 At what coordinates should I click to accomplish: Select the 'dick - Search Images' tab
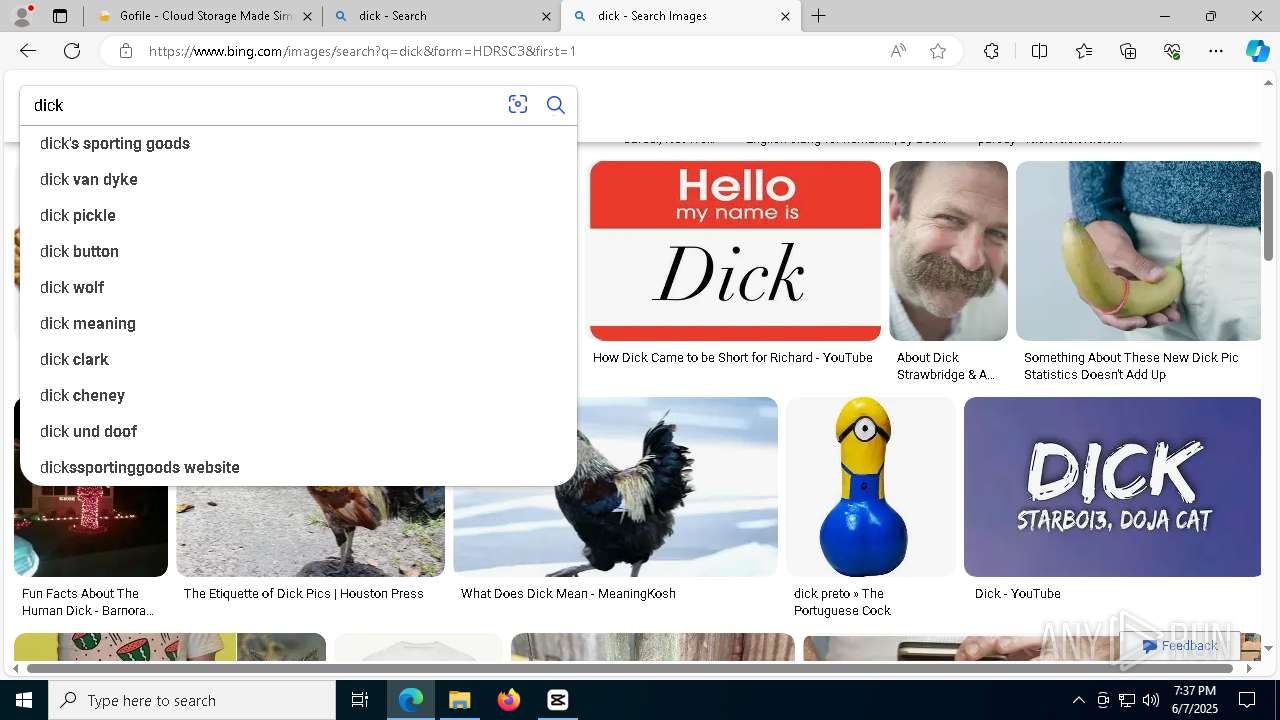point(681,16)
